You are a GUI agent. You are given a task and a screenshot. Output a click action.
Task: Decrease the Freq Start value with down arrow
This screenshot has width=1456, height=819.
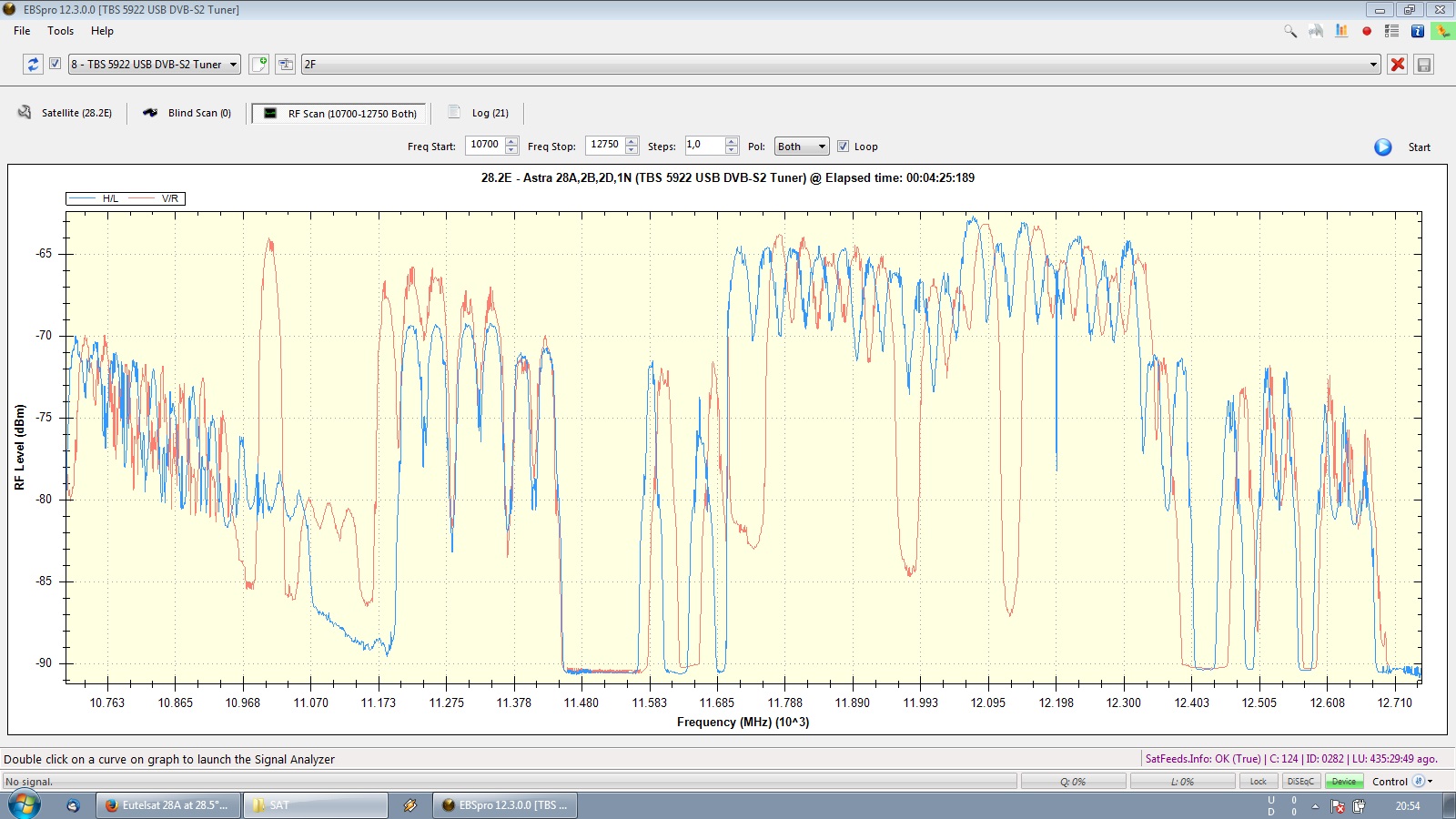(x=511, y=150)
